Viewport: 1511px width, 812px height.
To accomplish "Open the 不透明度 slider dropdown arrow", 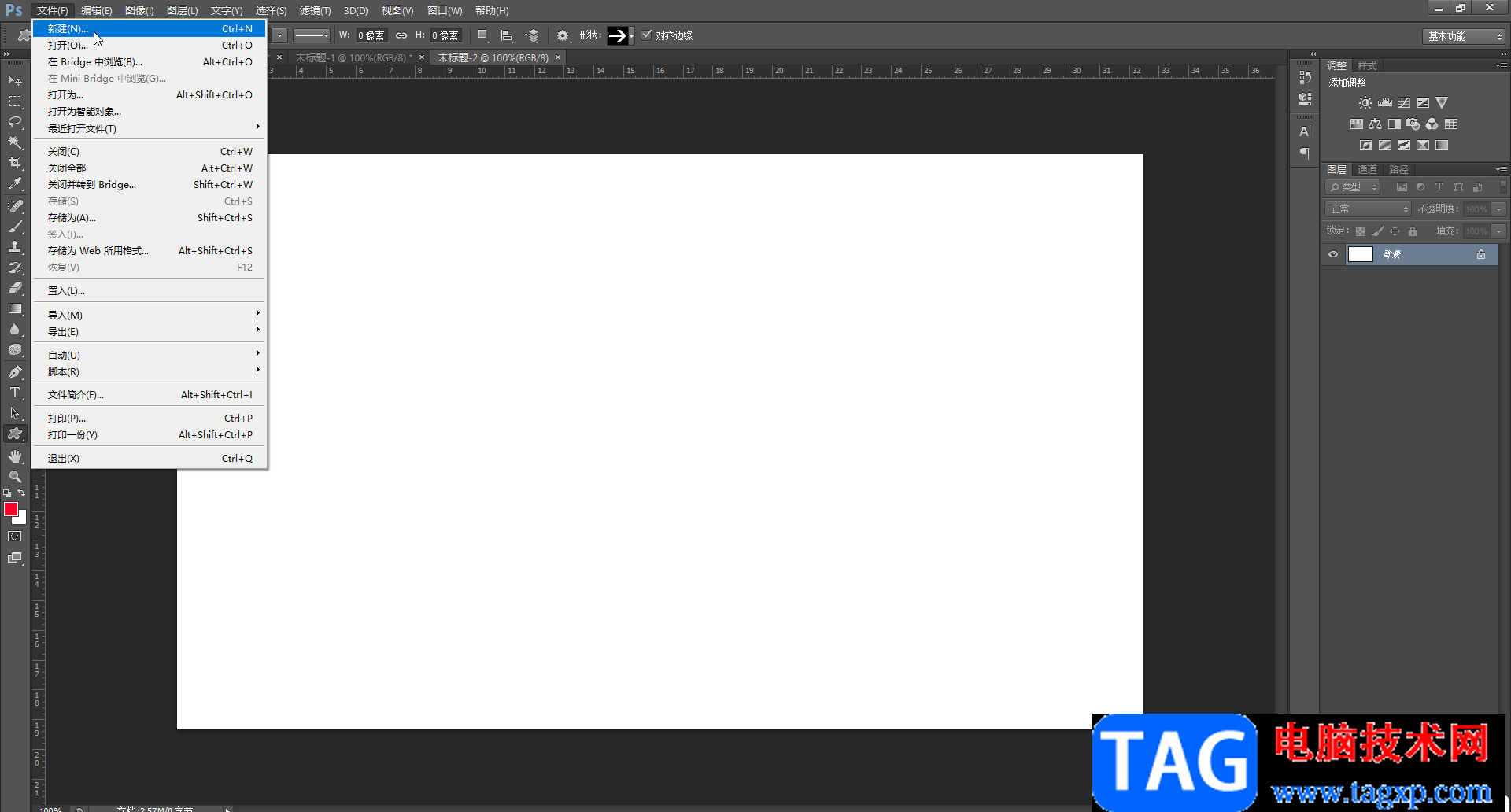I will (1499, 209).
